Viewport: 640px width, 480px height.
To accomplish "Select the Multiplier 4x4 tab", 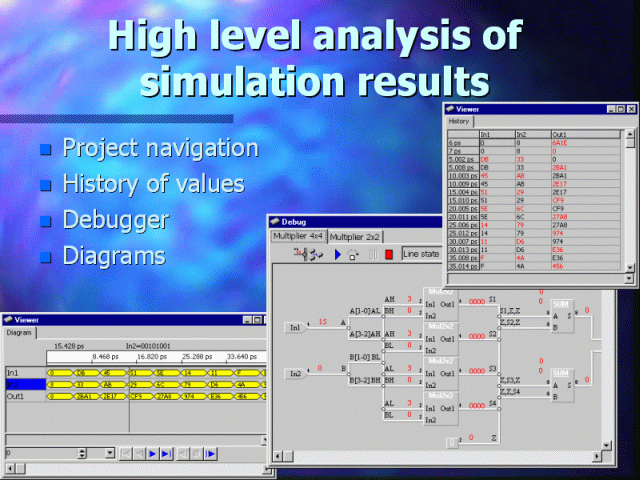I will pos(299,236).
